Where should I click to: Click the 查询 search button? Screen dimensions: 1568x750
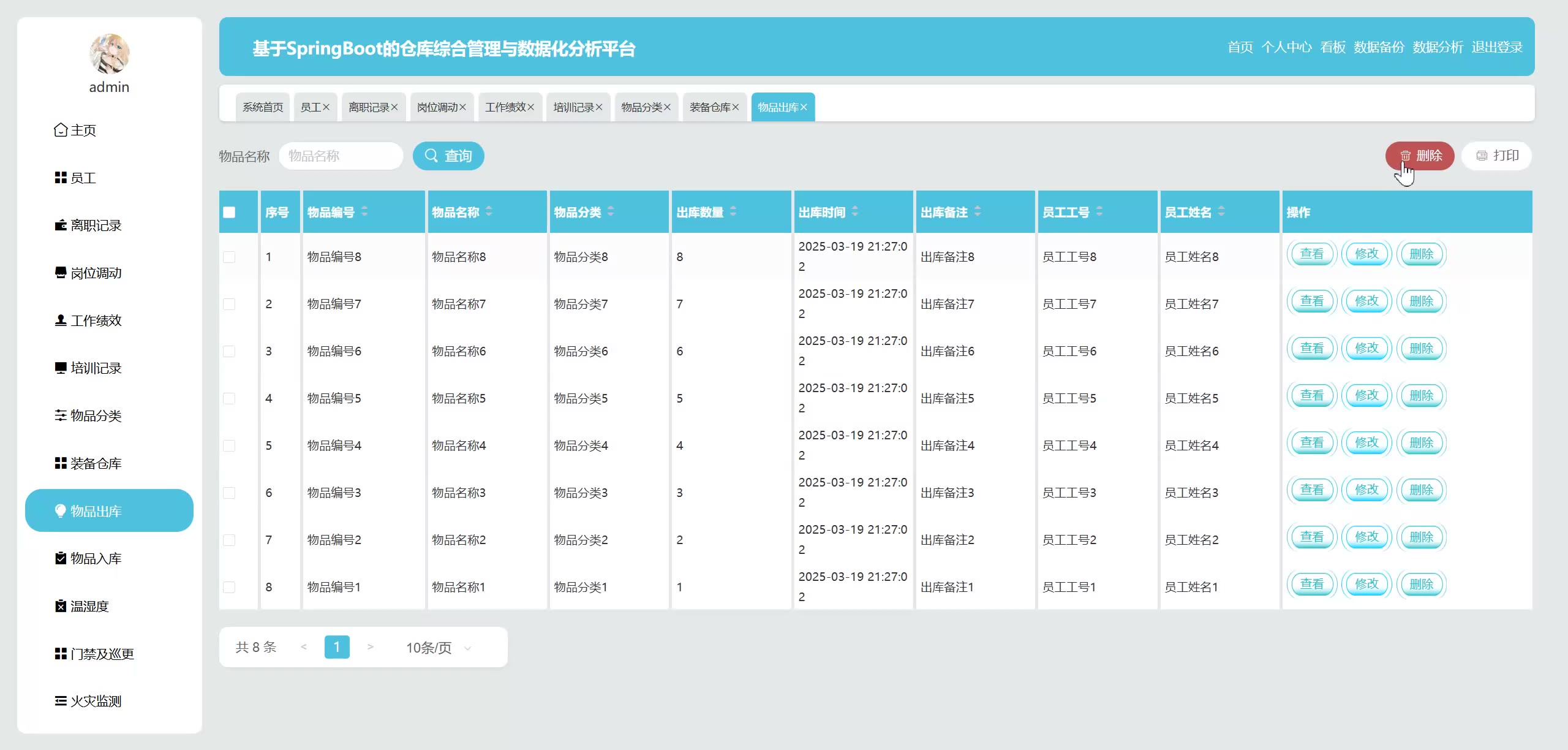448,156
